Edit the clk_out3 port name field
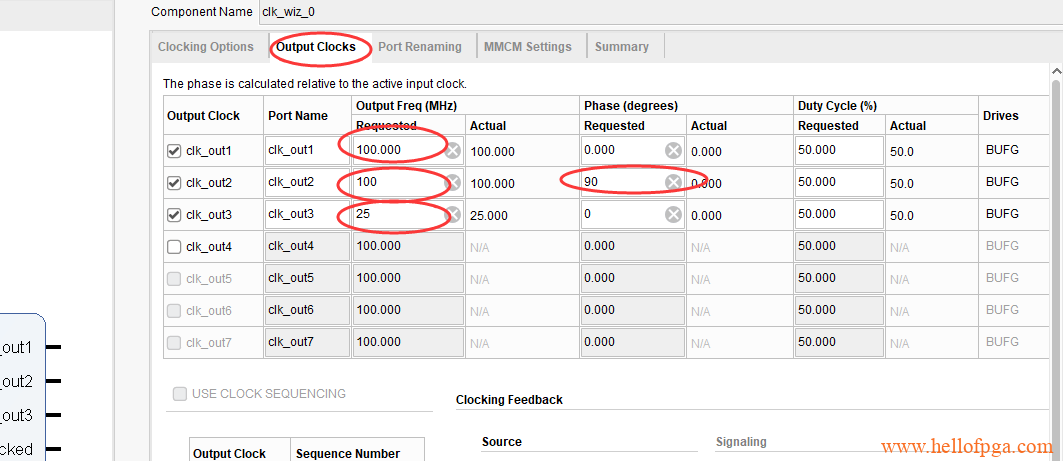 pyautogui.click(x=306, y=215)
